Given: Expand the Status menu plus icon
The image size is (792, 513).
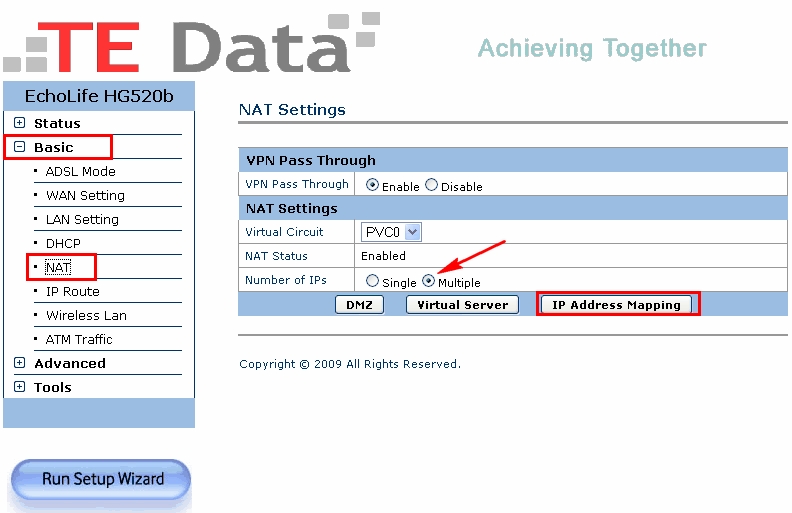Looking at the screenshot, I should point(19,123).
